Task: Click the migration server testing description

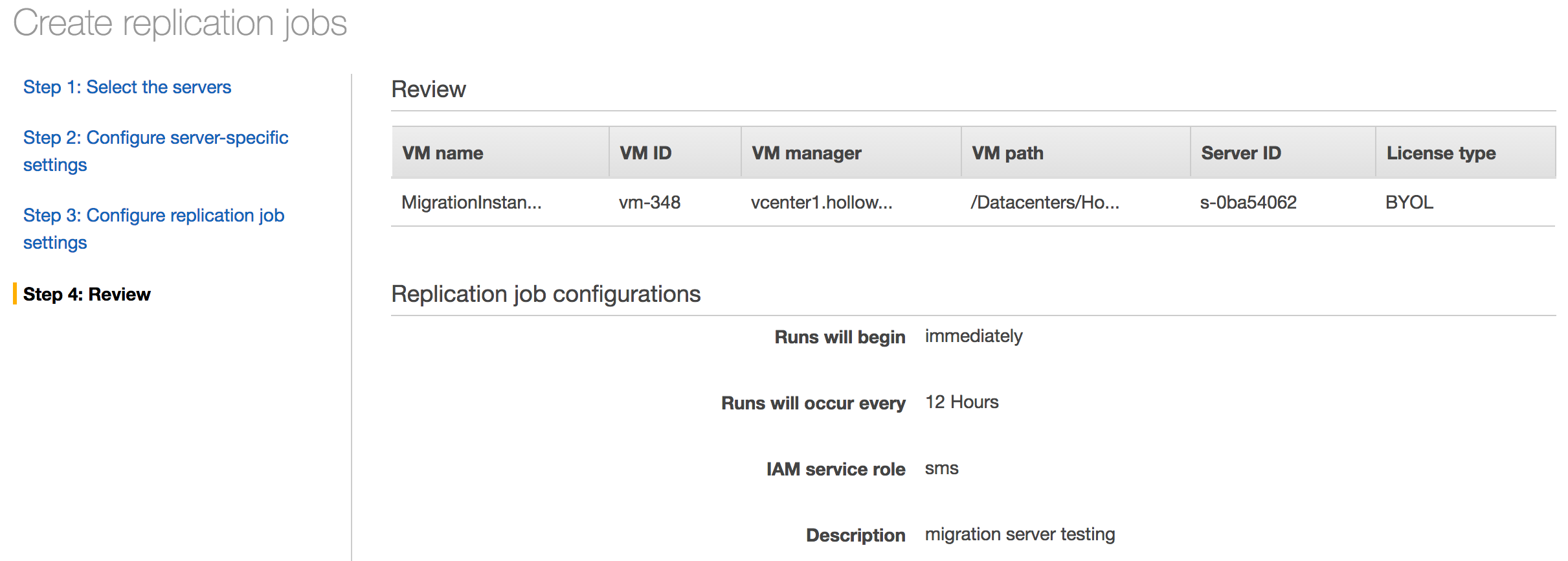Action: point(1020,534)
